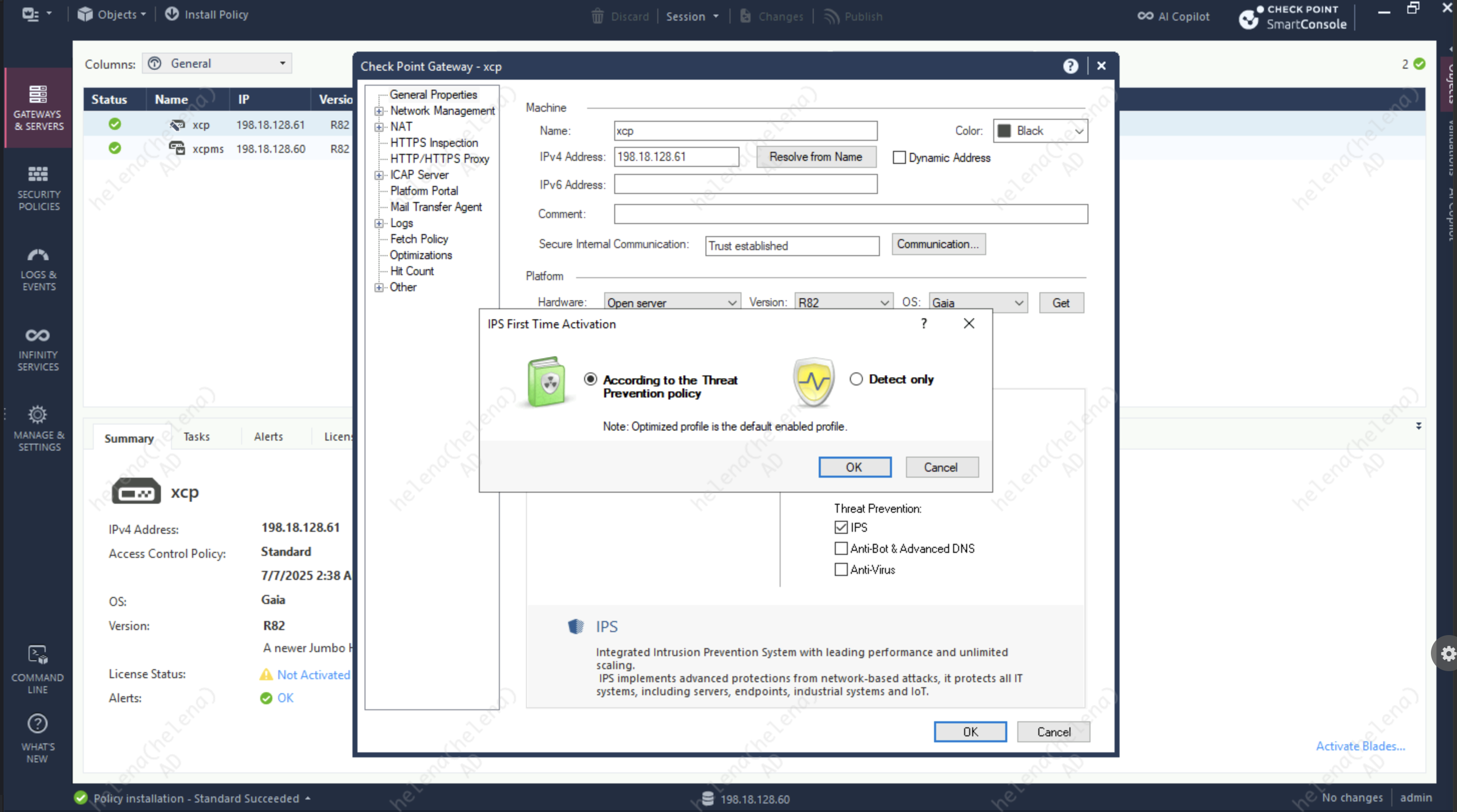Click into the Comment input field
This screenshot has height=812, width=1457.
click(x=850, y=215)
